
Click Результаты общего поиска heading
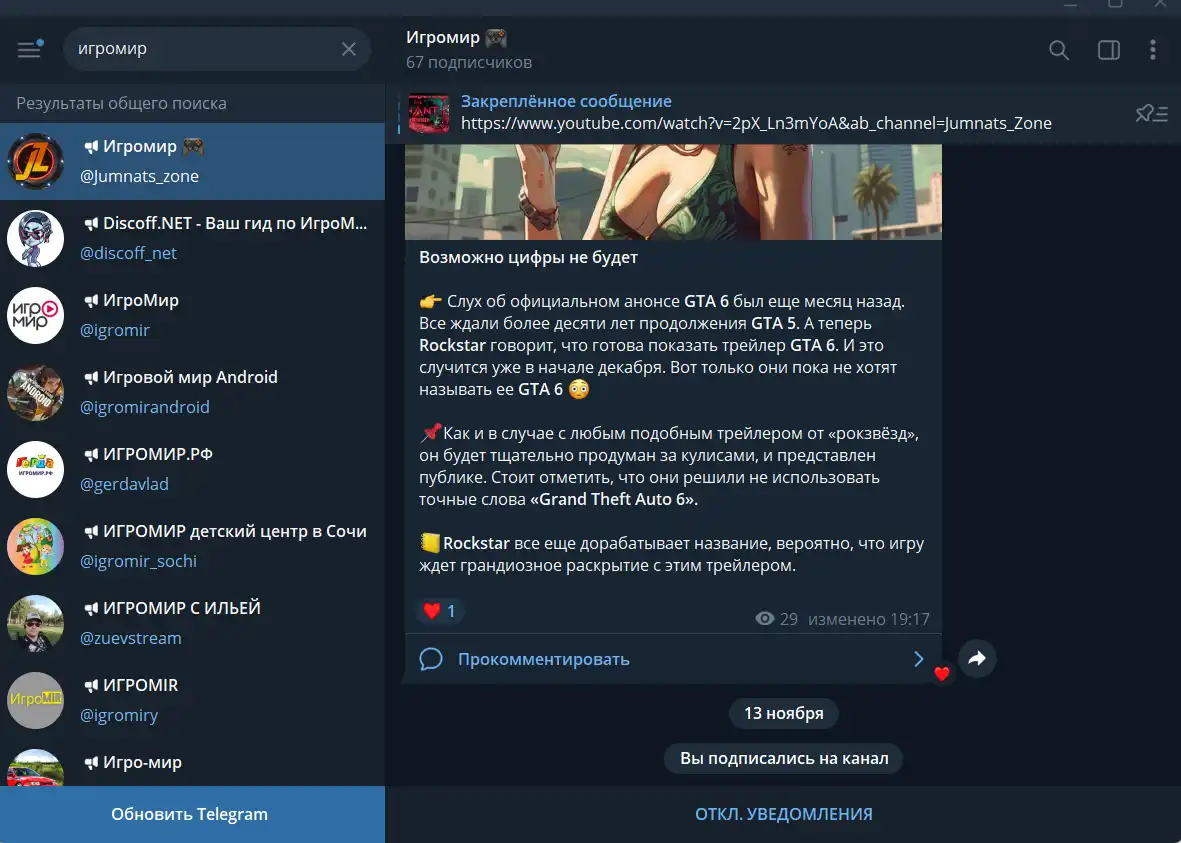point(121,103)
